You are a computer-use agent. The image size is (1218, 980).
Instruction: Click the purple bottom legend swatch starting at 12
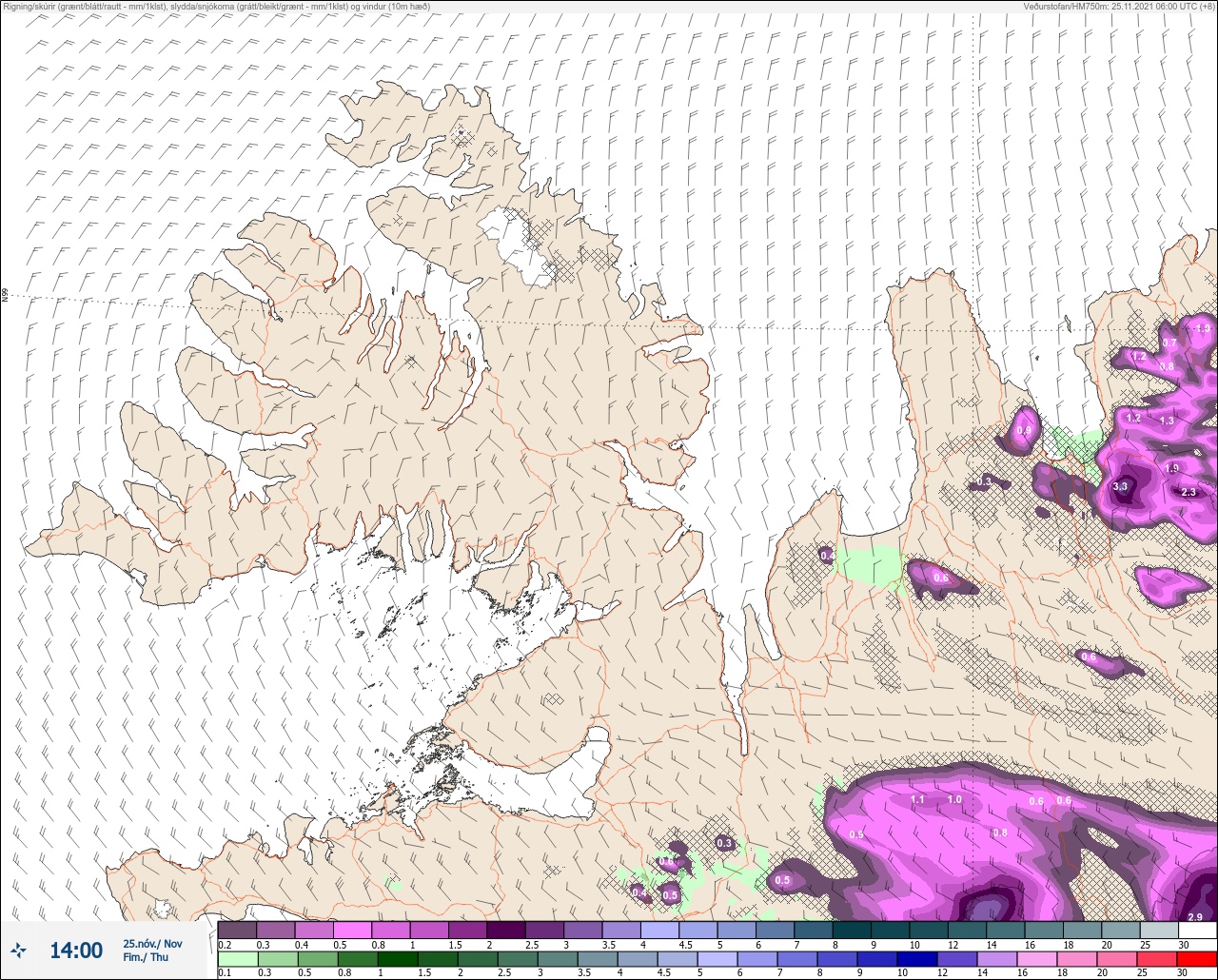click(956, 958)
